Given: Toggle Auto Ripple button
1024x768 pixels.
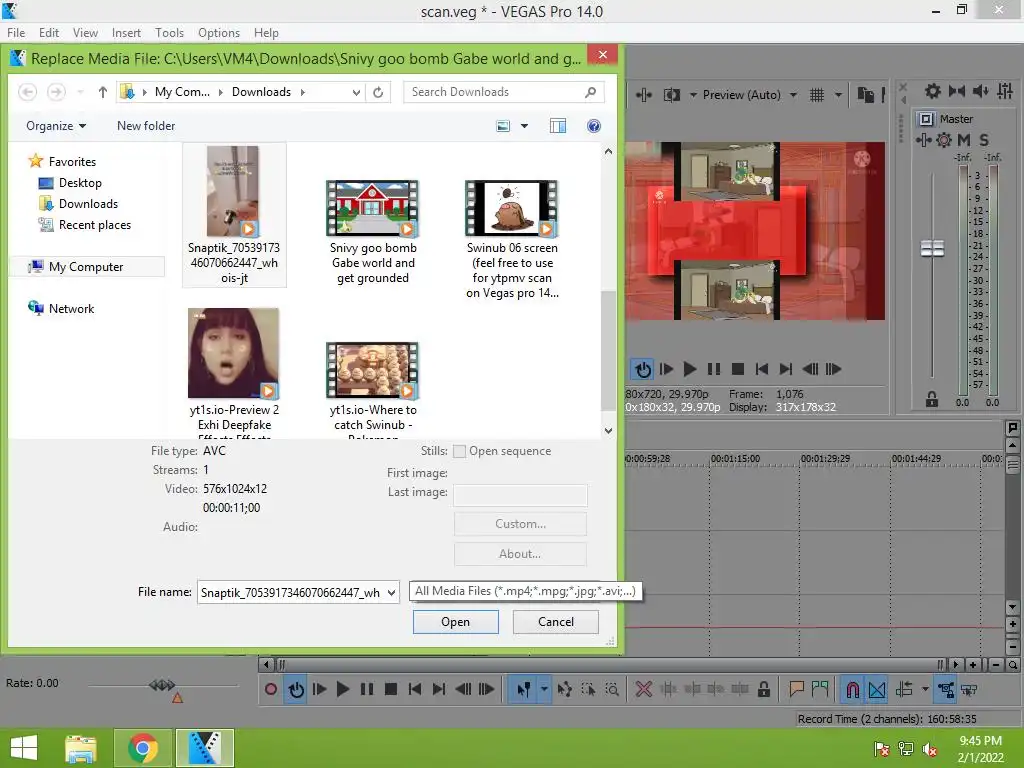Looking at the screenshot, I should point(904,689).
